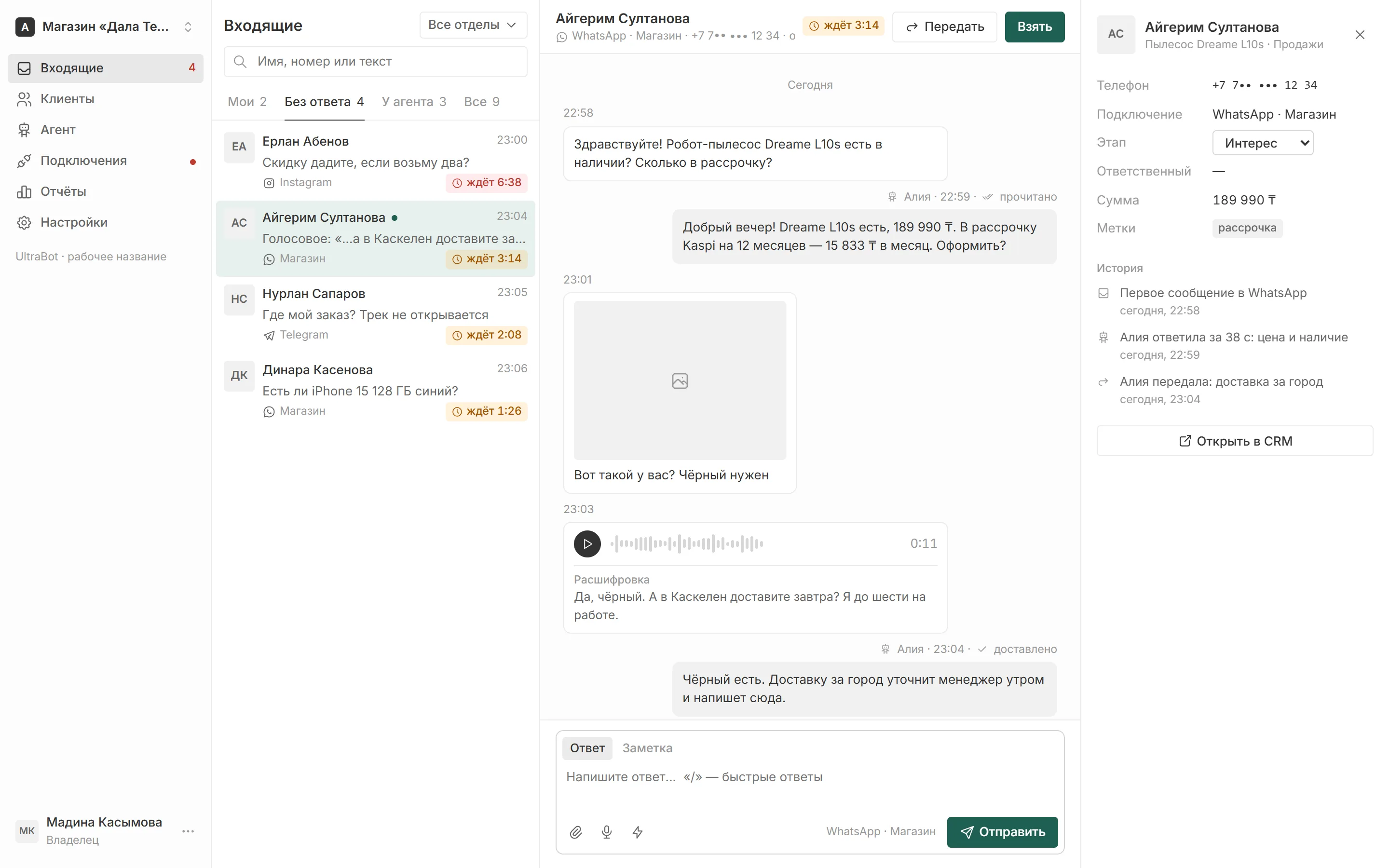Select the Заметка compose tab
This screenshot has width=1389, height=868.
pos(647,748)
